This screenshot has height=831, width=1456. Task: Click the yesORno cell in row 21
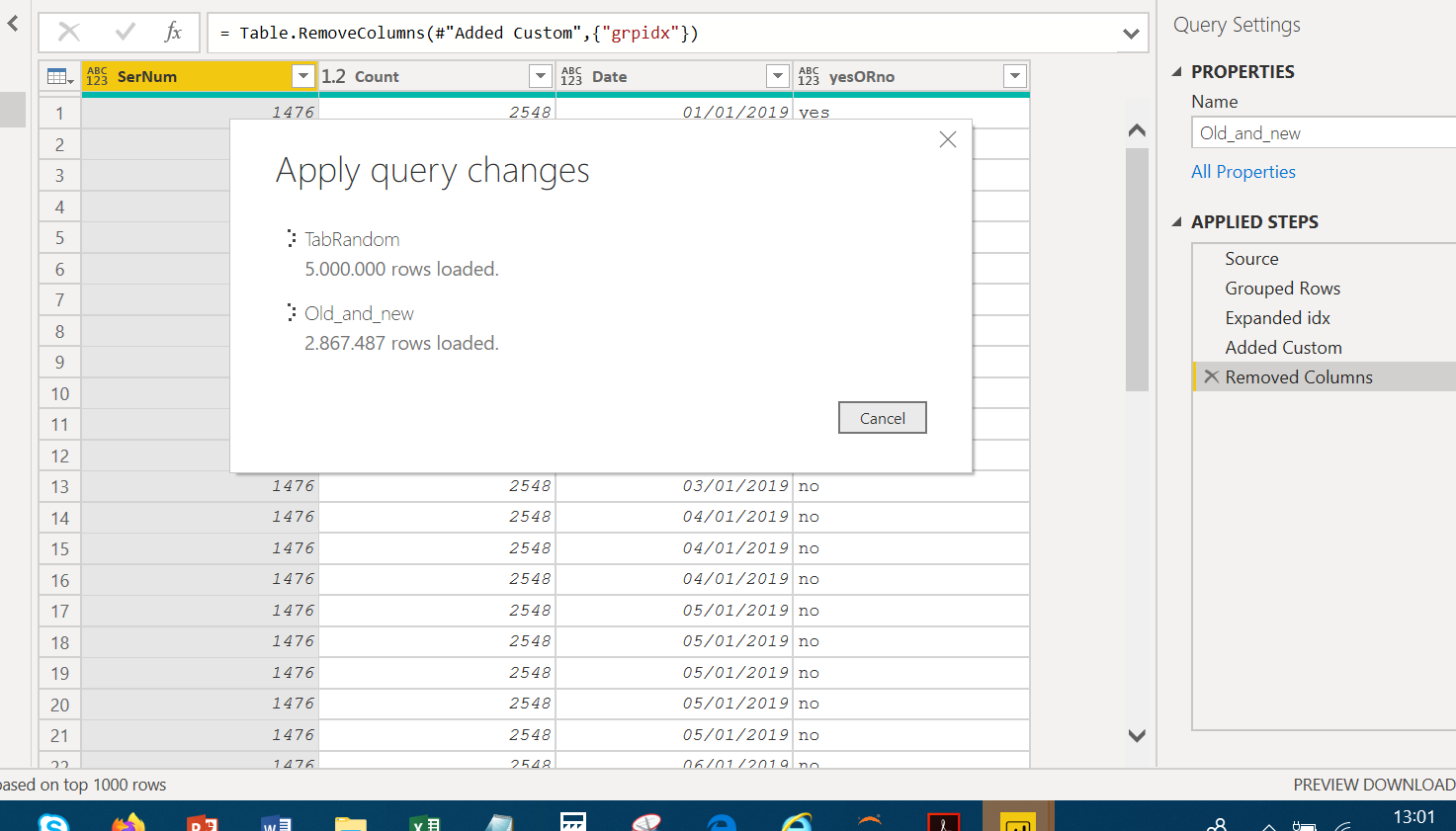click(911, 735)
